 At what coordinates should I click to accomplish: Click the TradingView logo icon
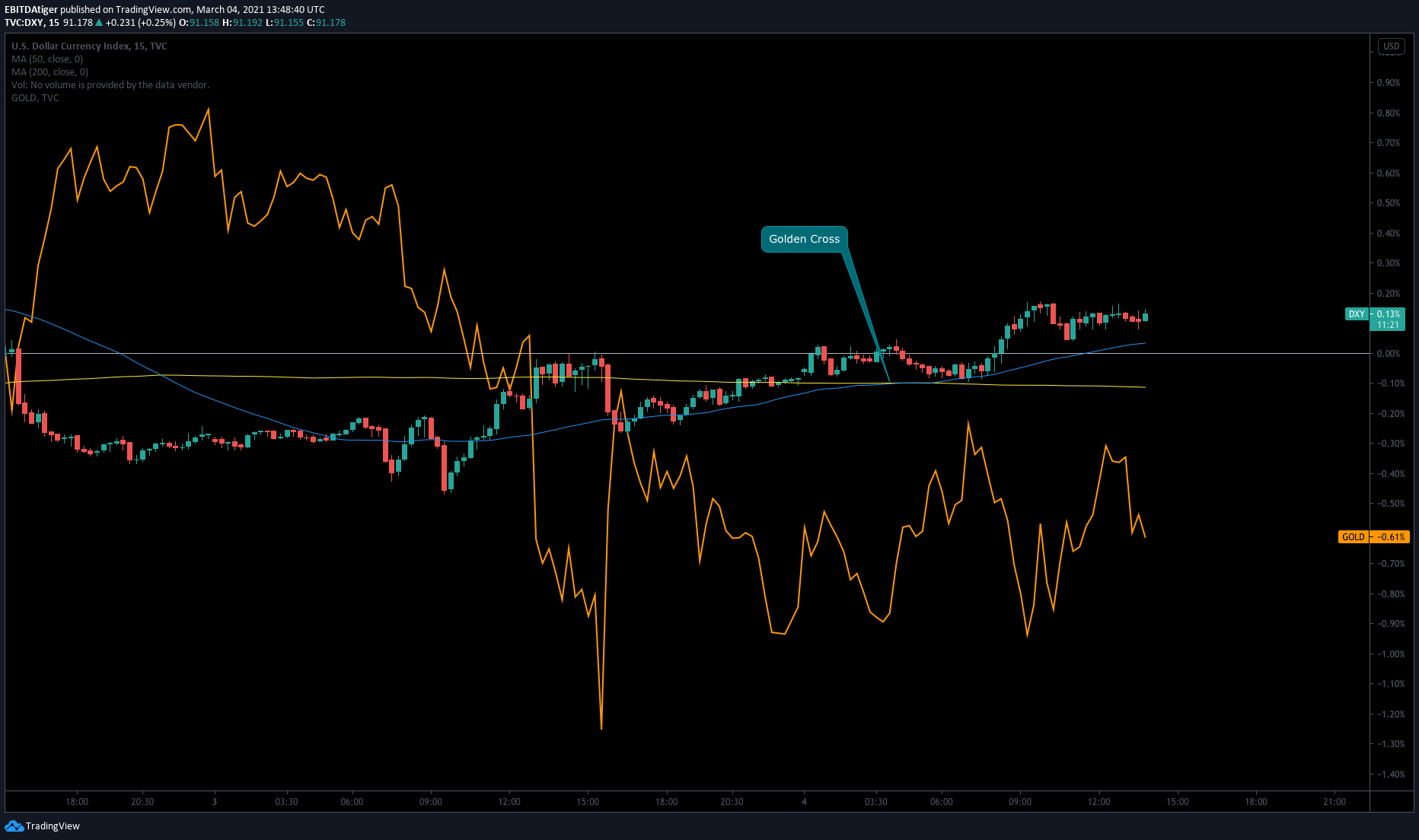point(14,826)
